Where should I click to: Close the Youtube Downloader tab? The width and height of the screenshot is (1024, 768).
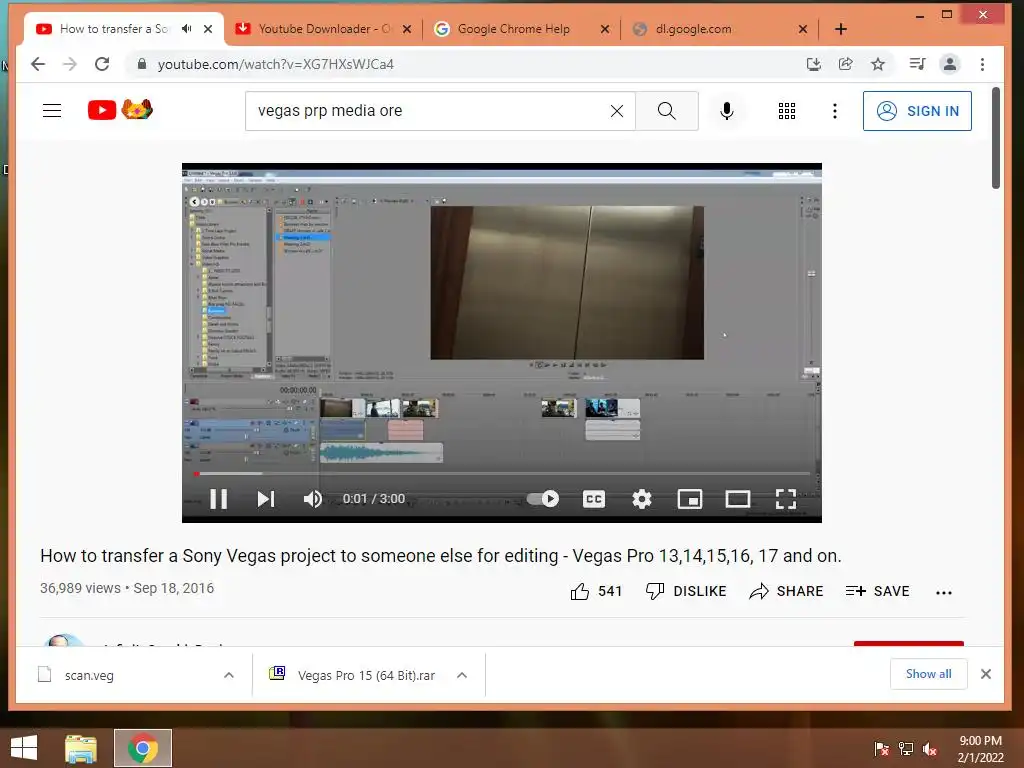407,29
